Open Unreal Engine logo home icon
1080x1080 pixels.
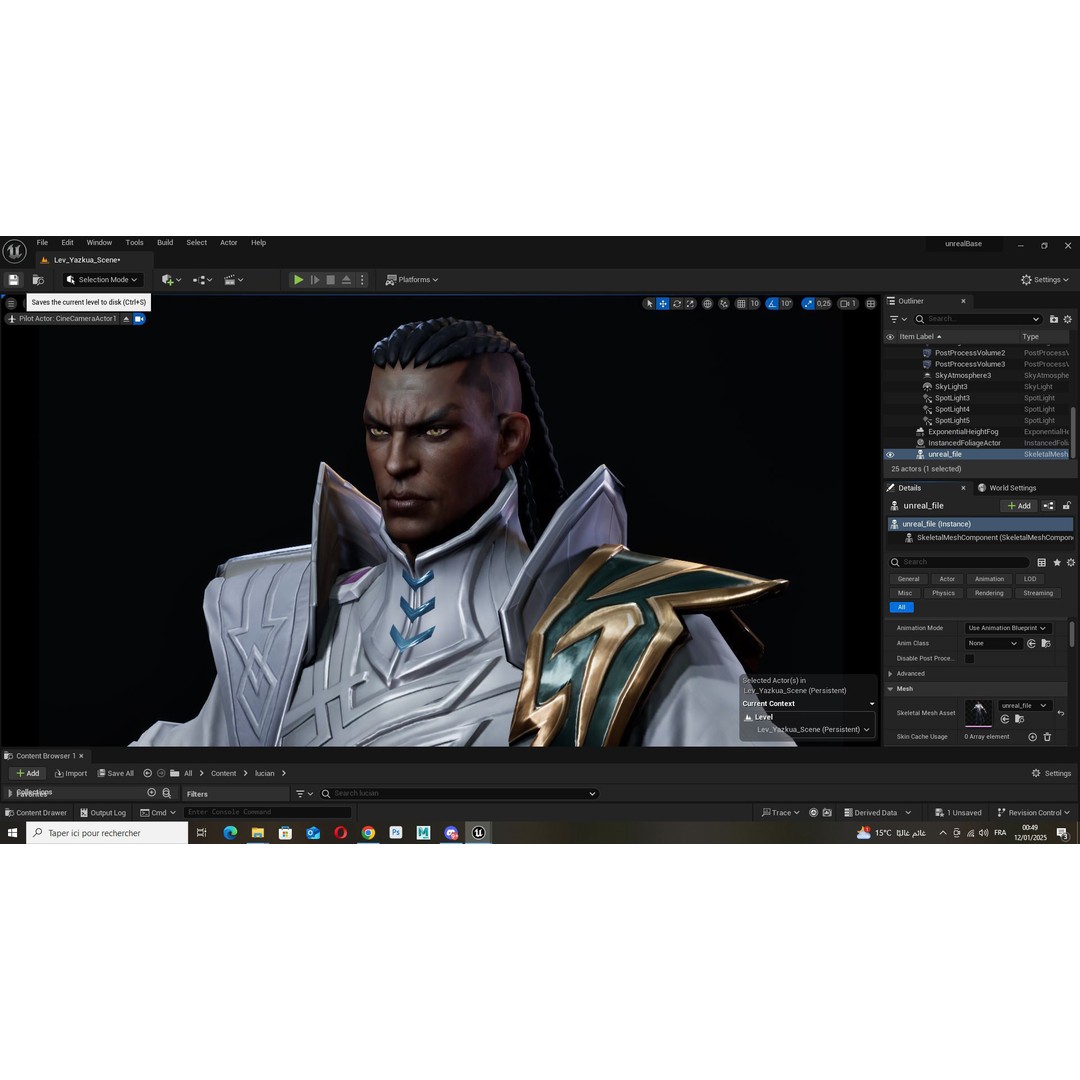14,251
